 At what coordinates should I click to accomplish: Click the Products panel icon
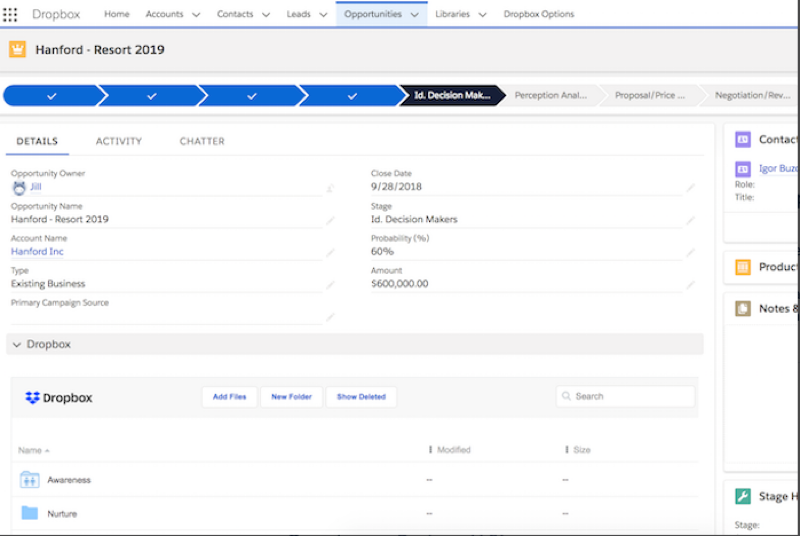coord(742,267)
